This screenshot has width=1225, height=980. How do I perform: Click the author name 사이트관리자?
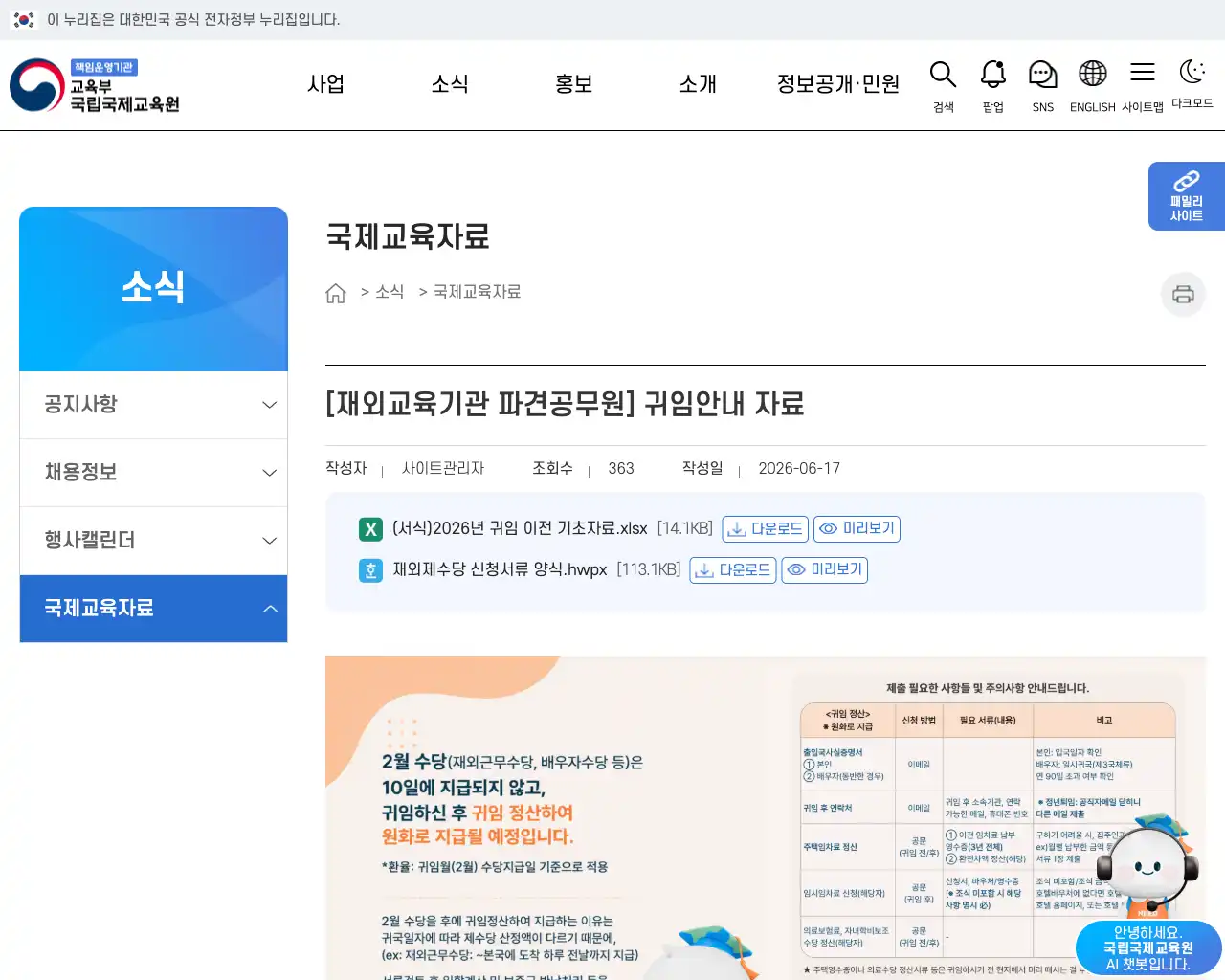443,469
